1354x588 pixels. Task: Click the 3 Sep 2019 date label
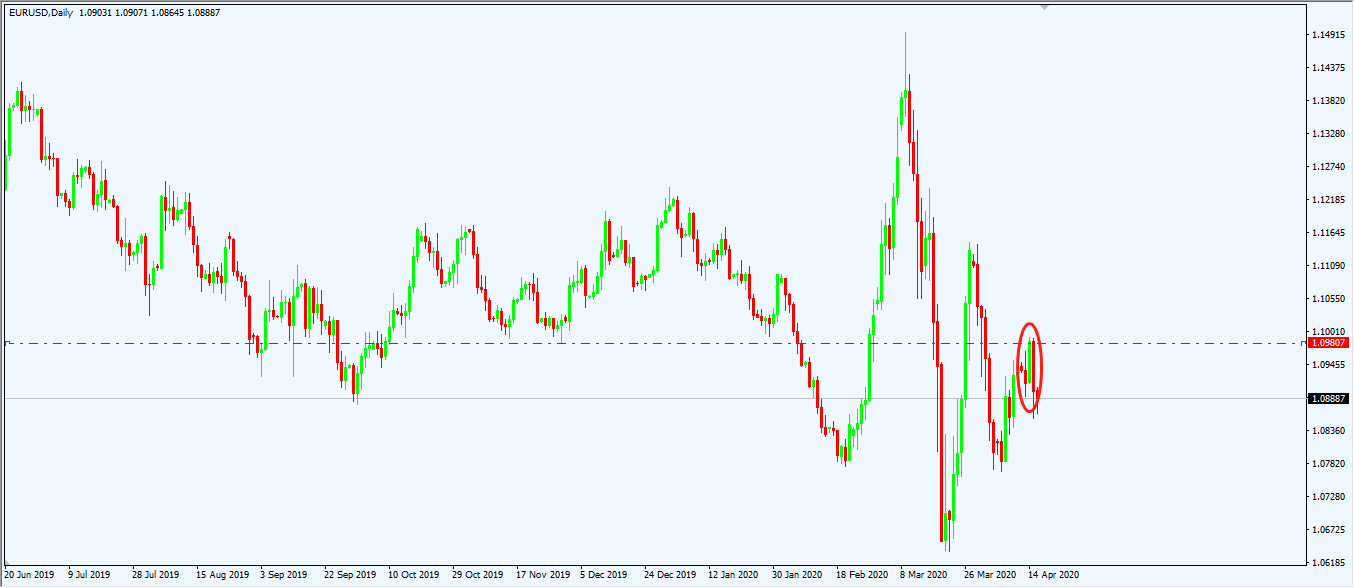284,576
